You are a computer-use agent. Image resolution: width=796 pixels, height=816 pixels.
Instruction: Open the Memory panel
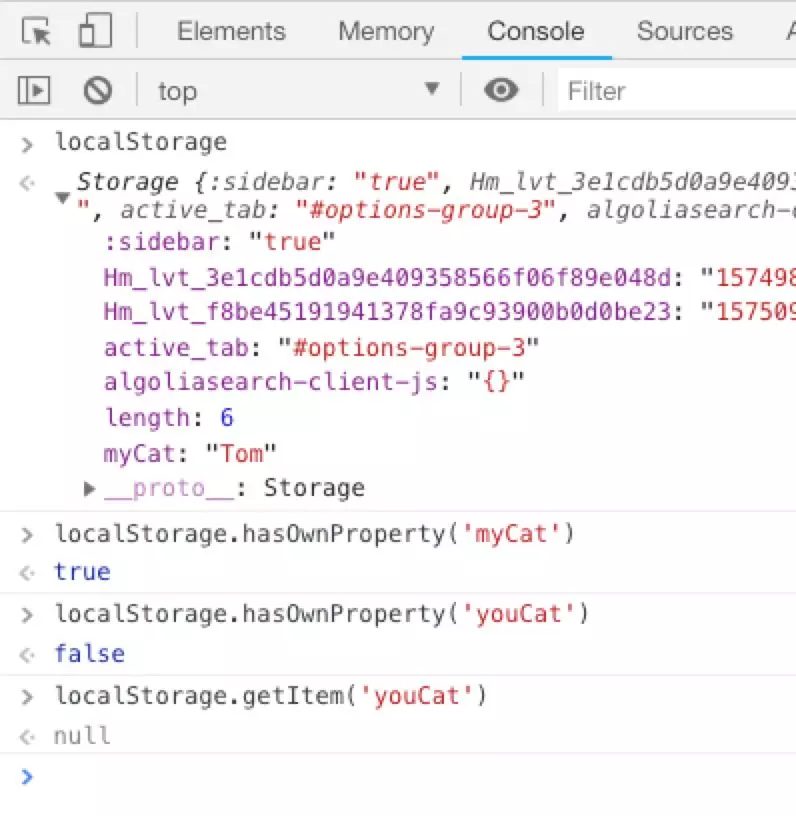click(x=386, y=31)
